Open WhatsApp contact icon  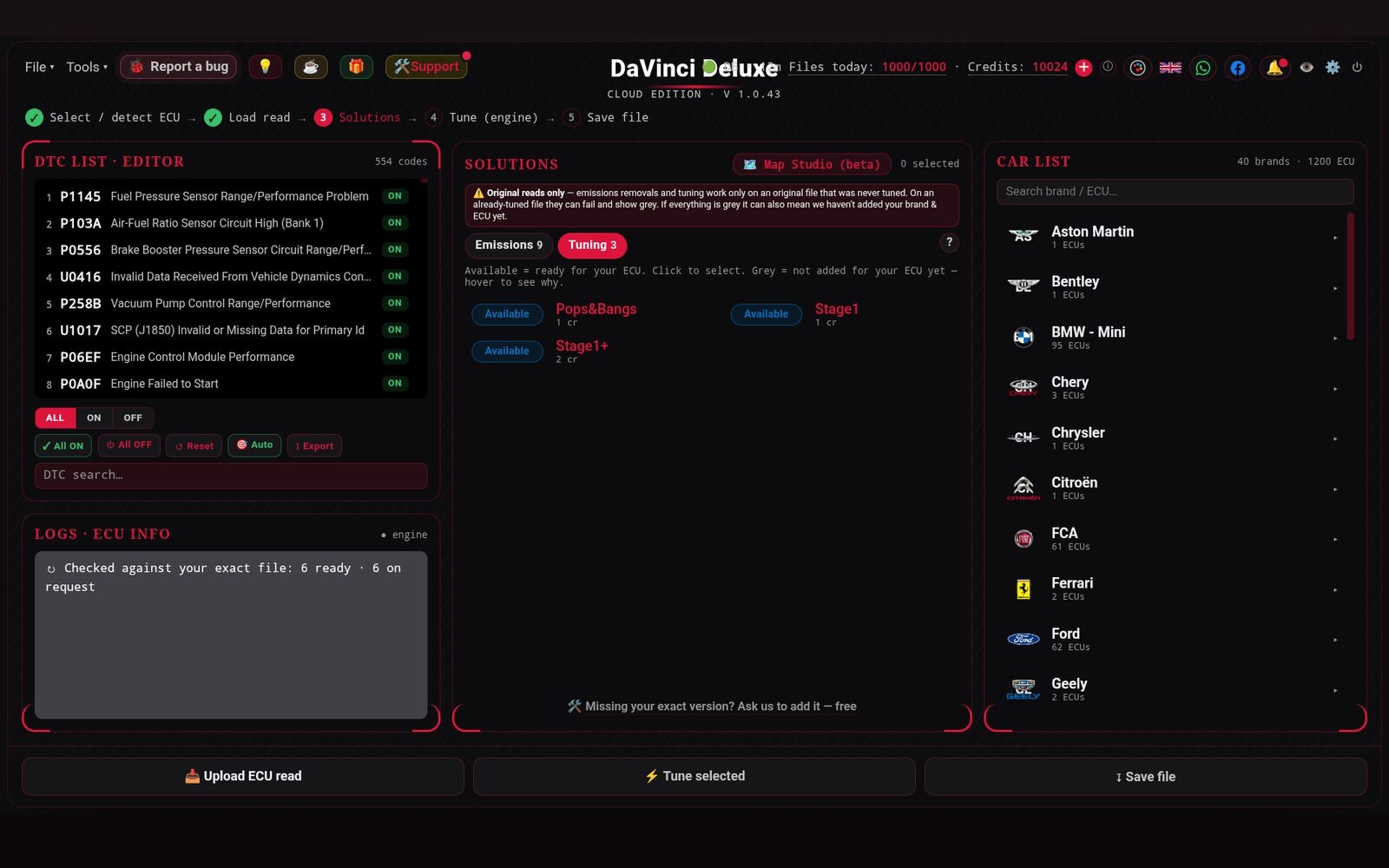pos(1203,68)
